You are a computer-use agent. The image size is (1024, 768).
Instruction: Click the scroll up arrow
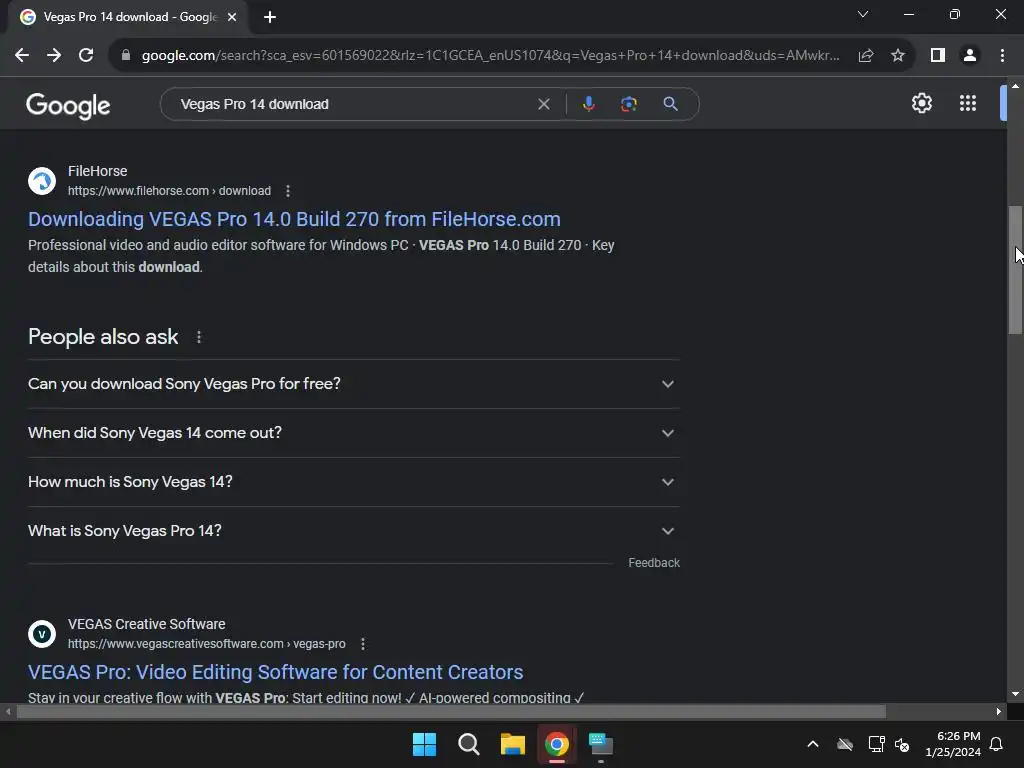[x=1015, y=86]
